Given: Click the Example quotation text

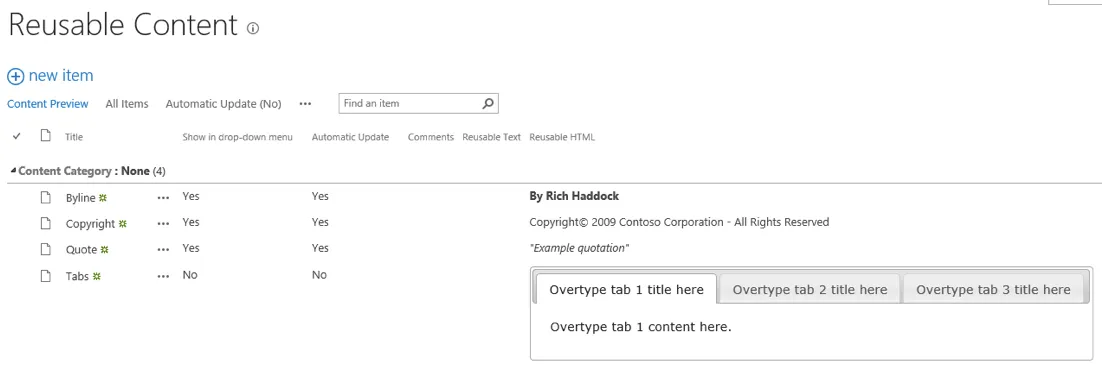Looking at the screenshot, I should [x=579, y=248].
